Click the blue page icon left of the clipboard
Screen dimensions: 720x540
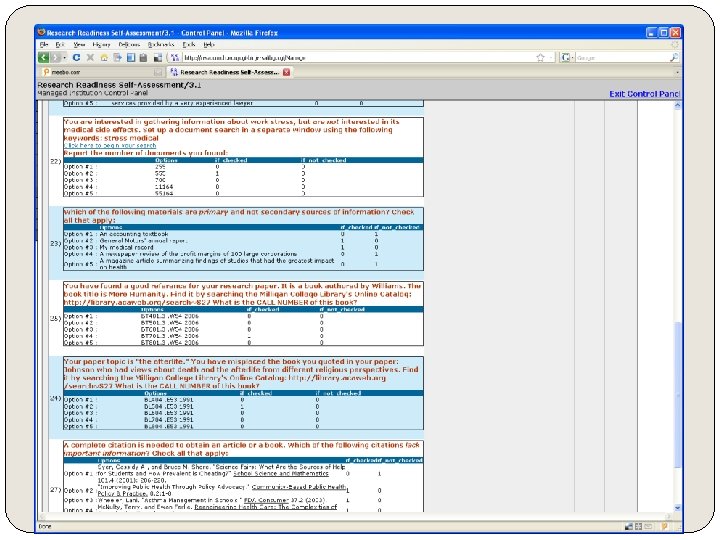(131, 57)
